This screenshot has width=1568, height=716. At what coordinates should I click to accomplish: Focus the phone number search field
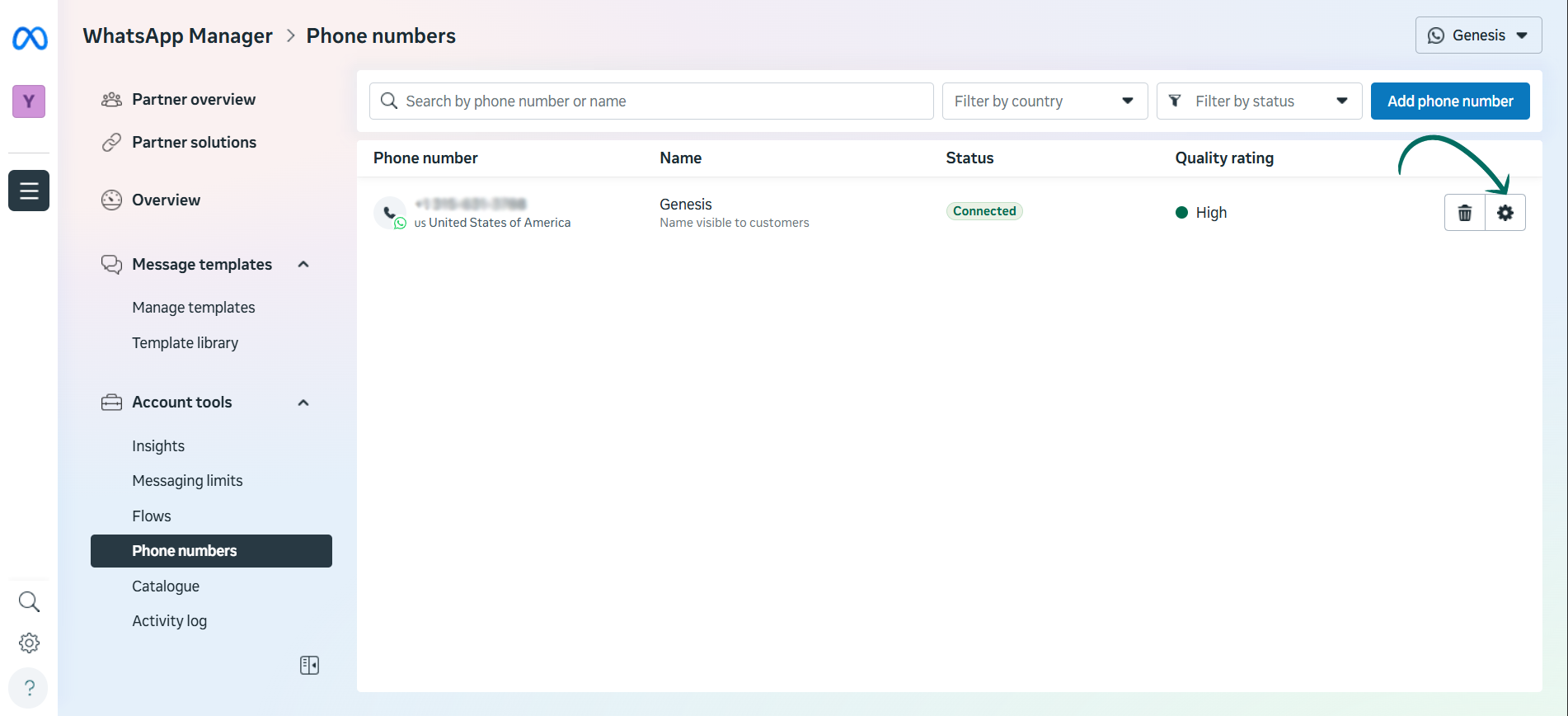[651, 101]
